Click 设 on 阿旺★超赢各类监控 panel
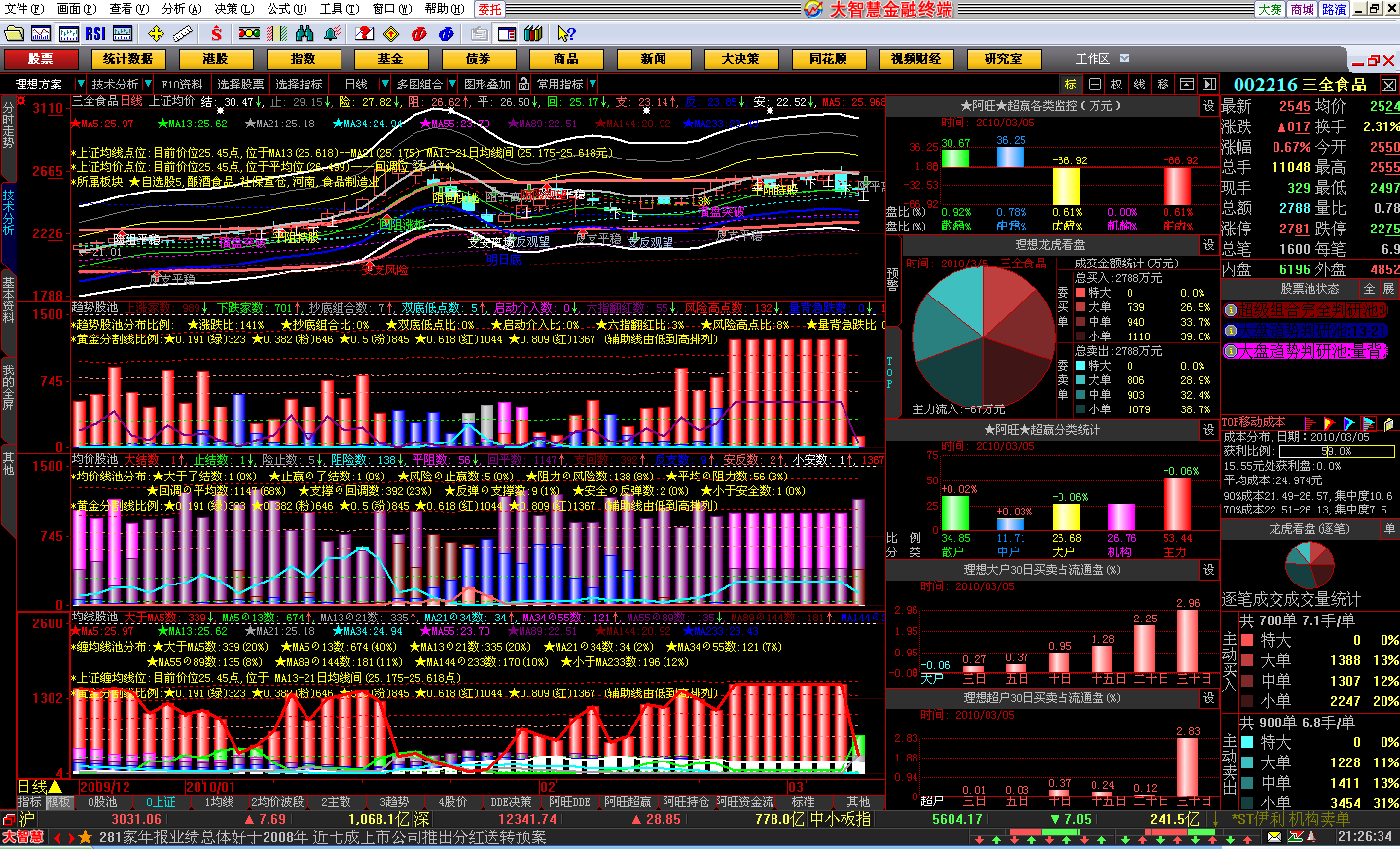Screen dimensions: 1400x849 pos(1209,105)
